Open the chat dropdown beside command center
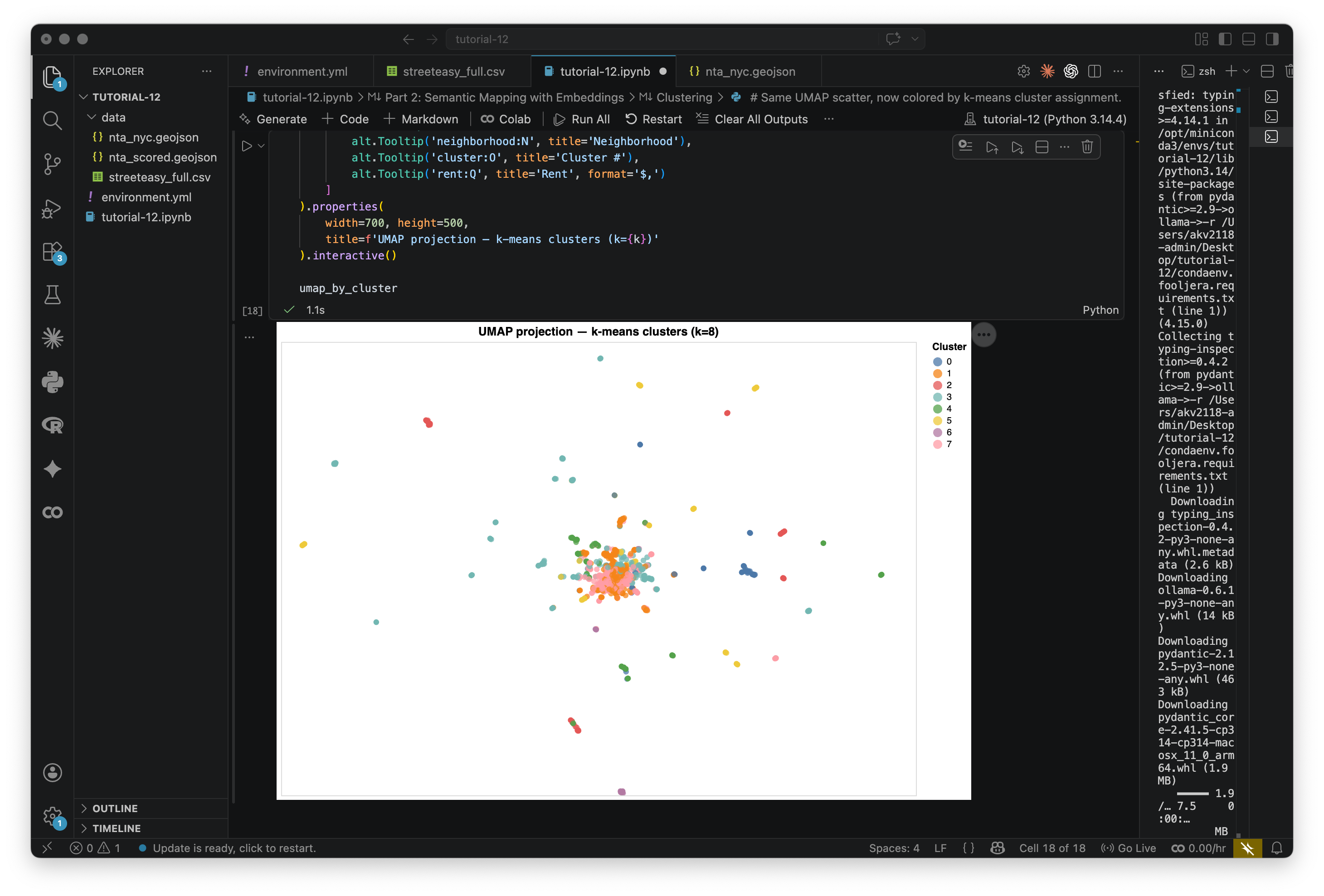1324x896 pixels. coord(915,39)
